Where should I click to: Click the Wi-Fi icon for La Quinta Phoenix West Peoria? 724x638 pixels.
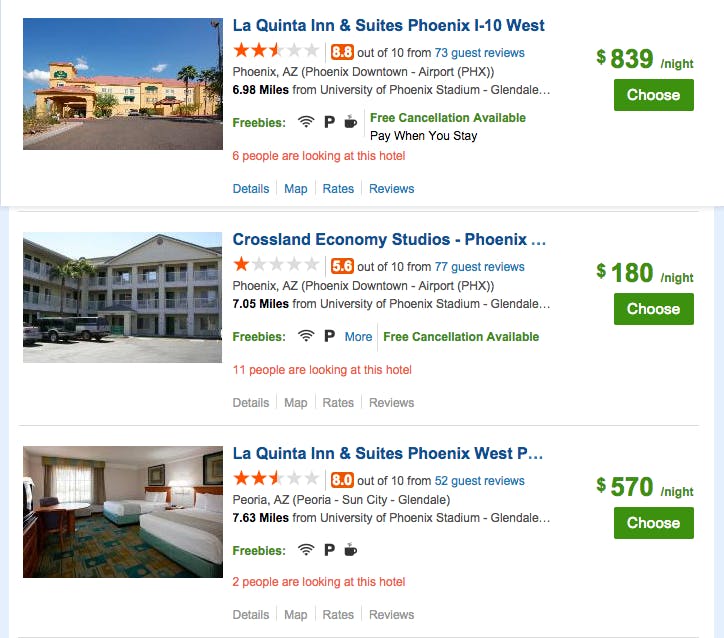pos(306,550)
